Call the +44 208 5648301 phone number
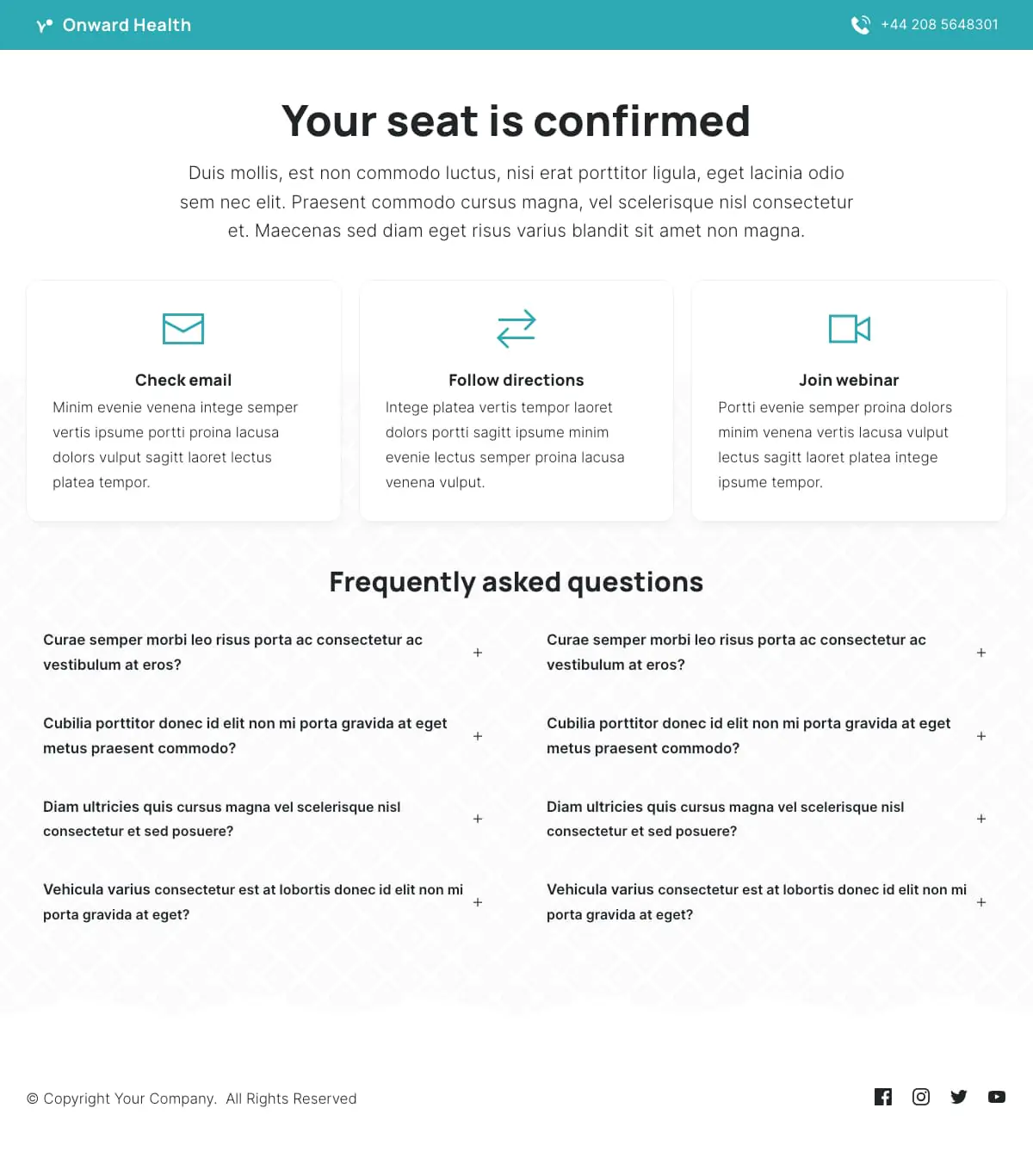The width and height of the screenshot is (1033, 1176). 939,25
